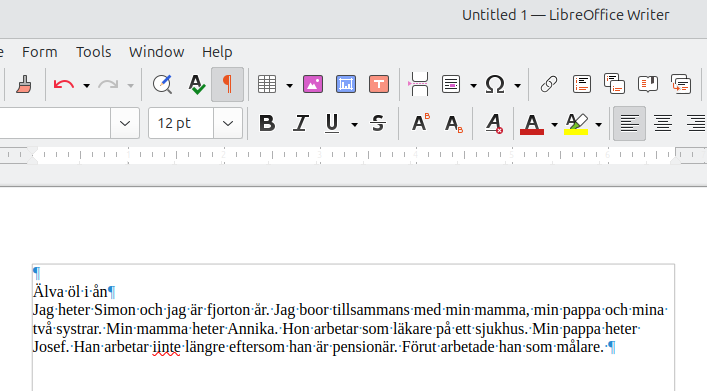
Task: Align paragraph to the left
Action: click(629, 123)
